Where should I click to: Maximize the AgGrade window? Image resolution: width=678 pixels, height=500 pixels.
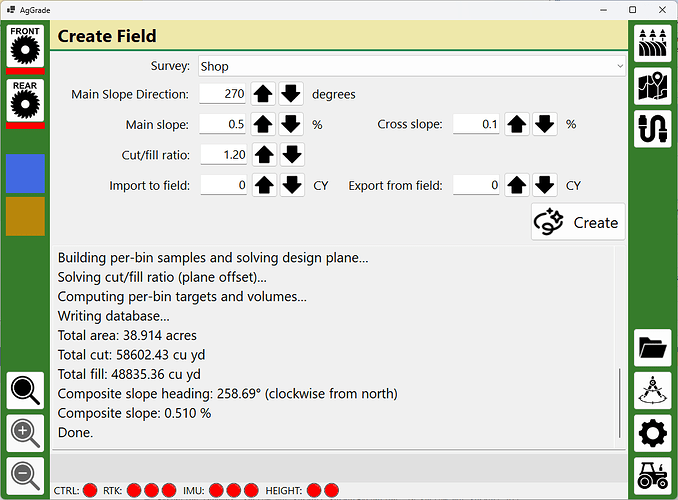click(633, 10)
